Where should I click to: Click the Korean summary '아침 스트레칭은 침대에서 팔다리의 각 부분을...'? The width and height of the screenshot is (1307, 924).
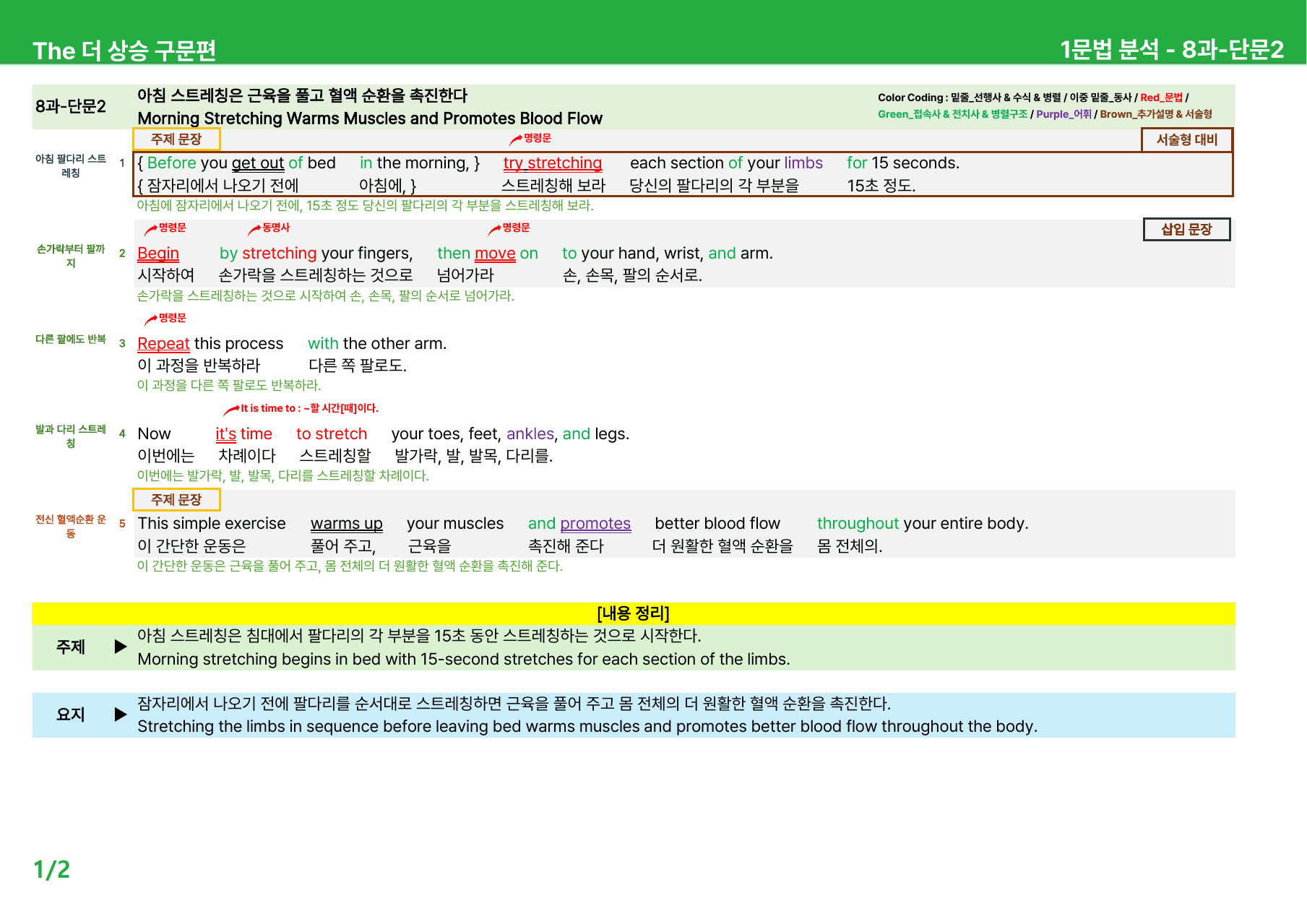(x=419, y=636)
